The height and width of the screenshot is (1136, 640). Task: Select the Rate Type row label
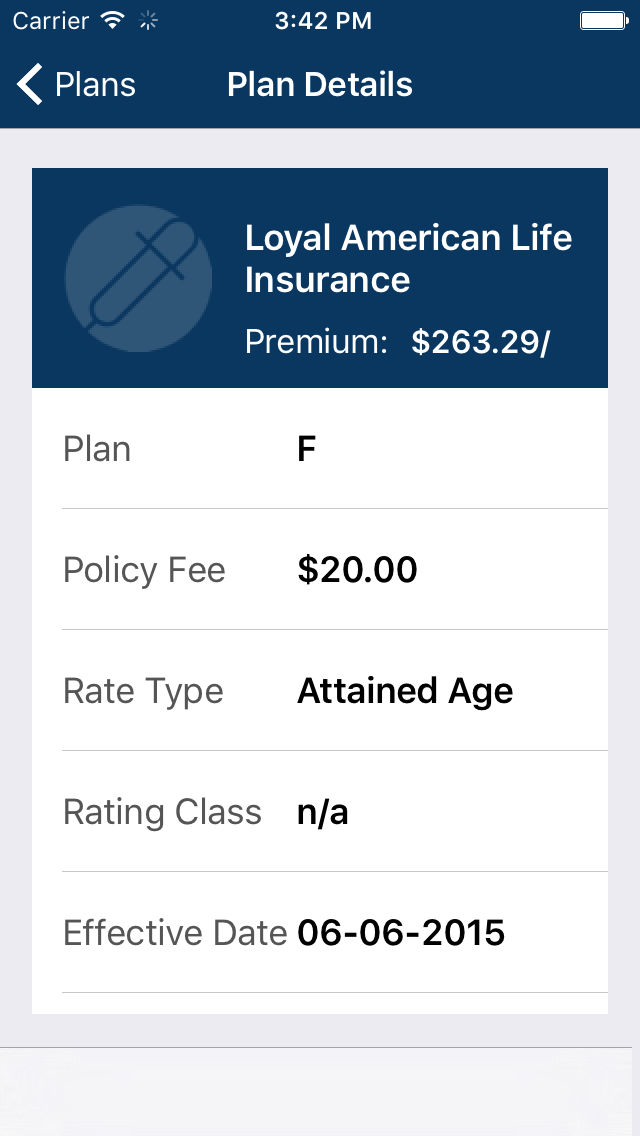coord(143,691)
